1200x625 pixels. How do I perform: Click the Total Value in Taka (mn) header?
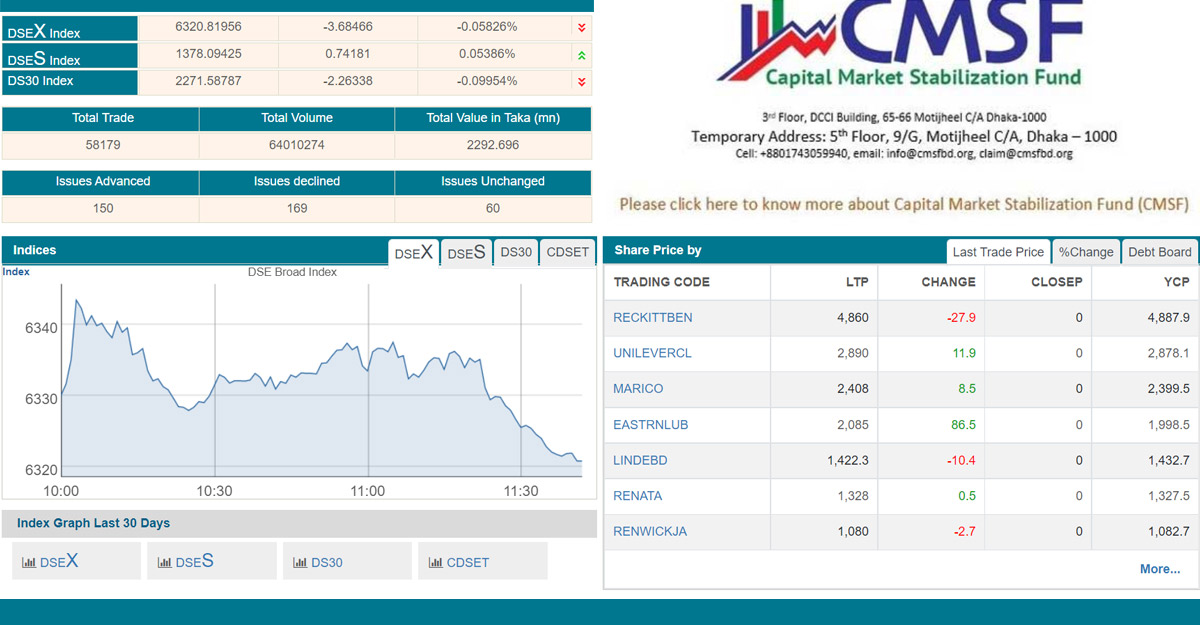493,118
